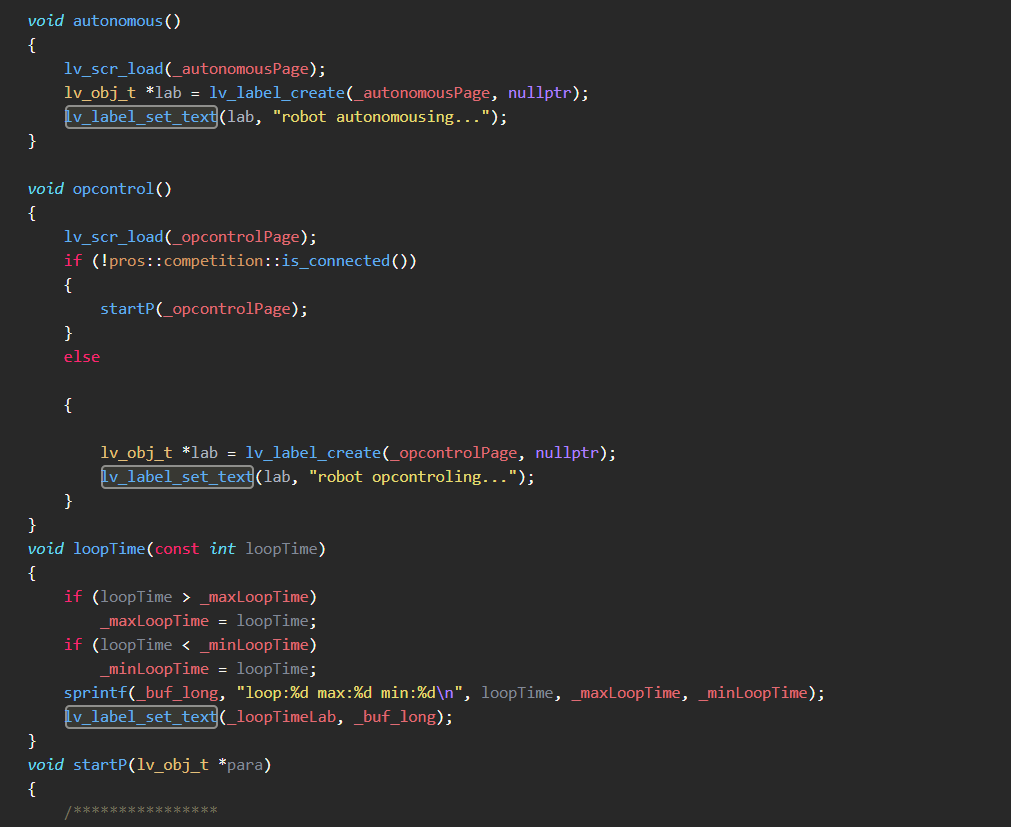Click _autonomousPage inside the lv_scr_load call
Screen dimensions: 1011x827
[240, 69]
